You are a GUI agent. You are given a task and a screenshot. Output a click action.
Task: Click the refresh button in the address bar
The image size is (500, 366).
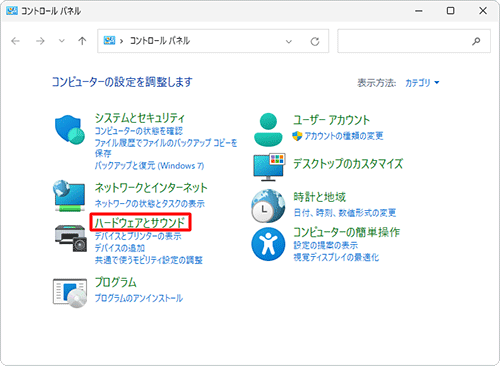pyautogui.click(x=315, y=41)
